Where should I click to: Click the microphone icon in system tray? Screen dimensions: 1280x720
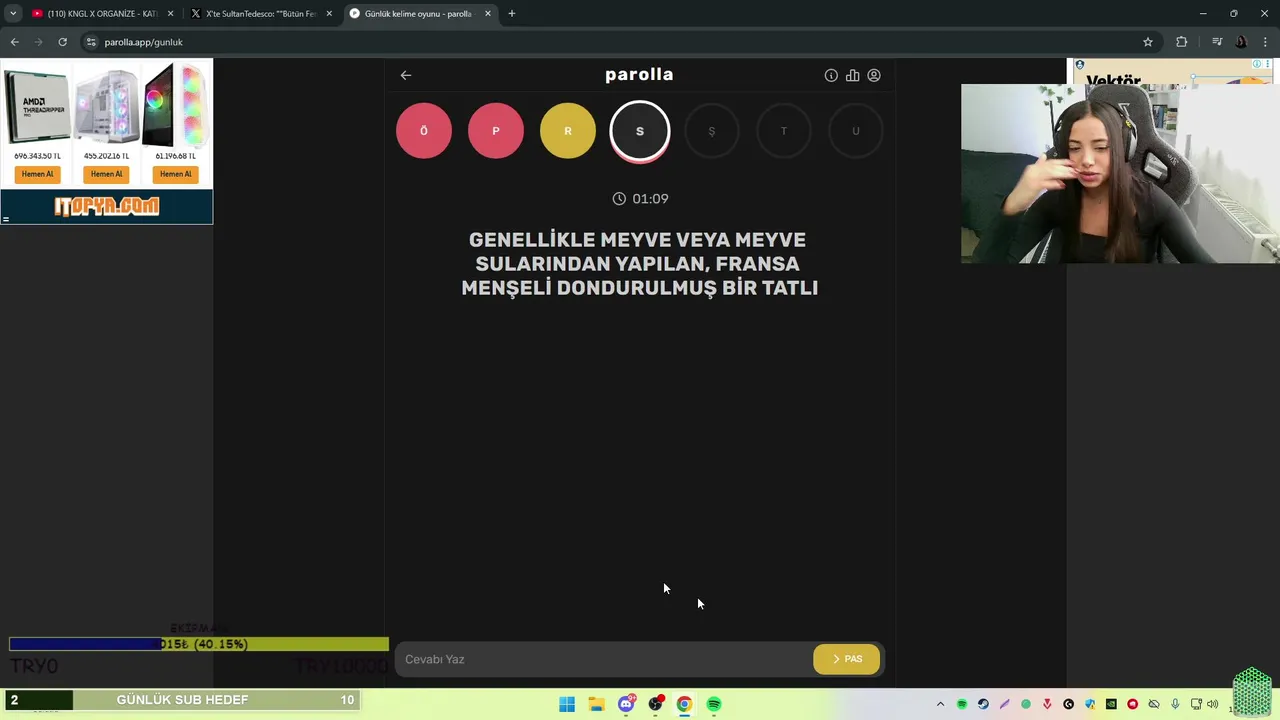tap(1175, 704)
